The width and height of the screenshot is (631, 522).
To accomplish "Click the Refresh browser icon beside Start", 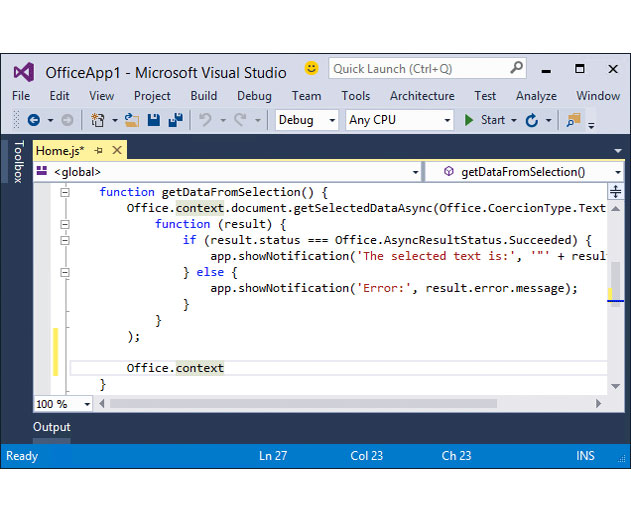I will [x=532, y=120].
